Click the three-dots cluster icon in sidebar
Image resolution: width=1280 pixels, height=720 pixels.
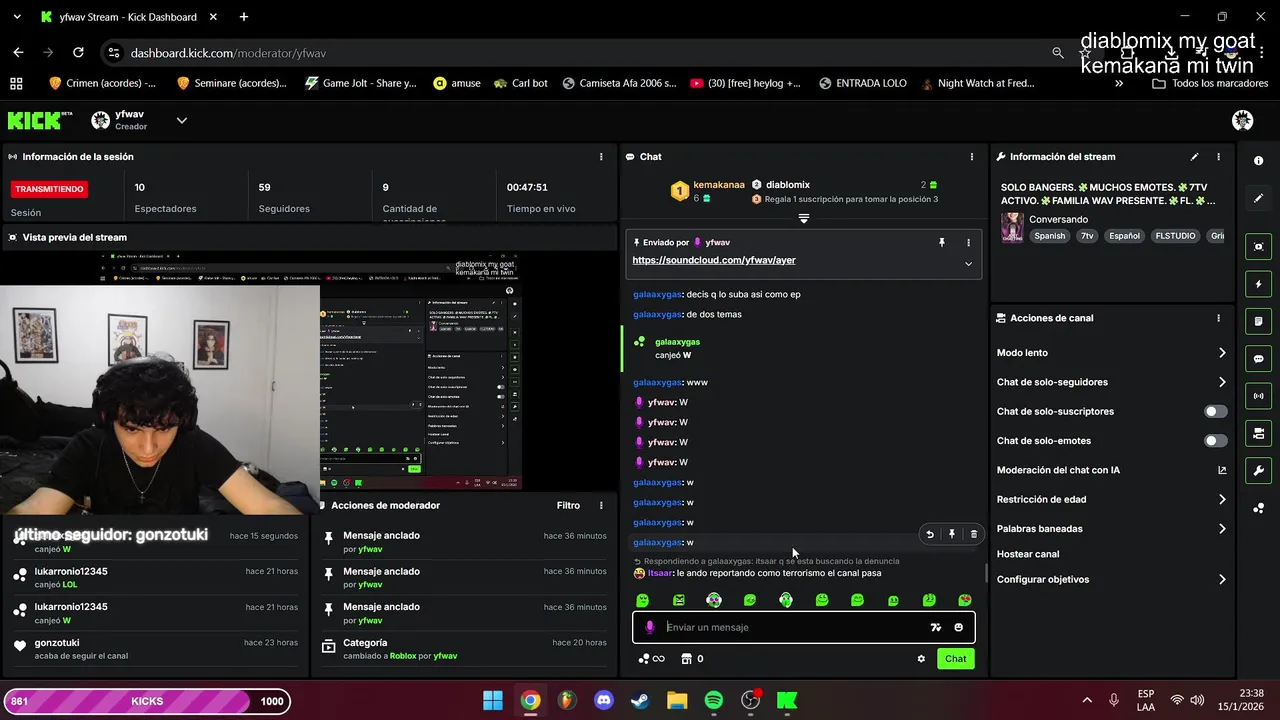(1258, 508)
